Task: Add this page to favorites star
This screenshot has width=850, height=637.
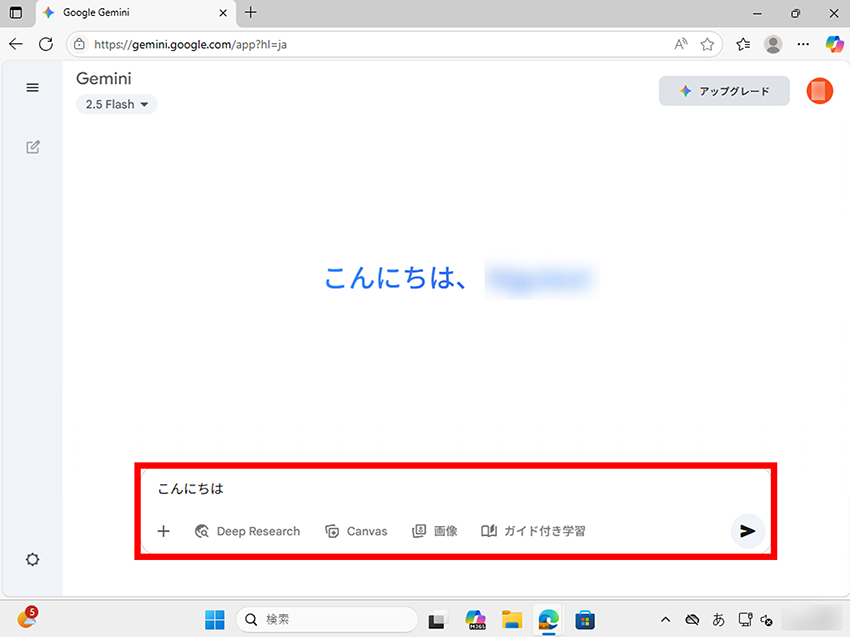Action: point(707,44)
